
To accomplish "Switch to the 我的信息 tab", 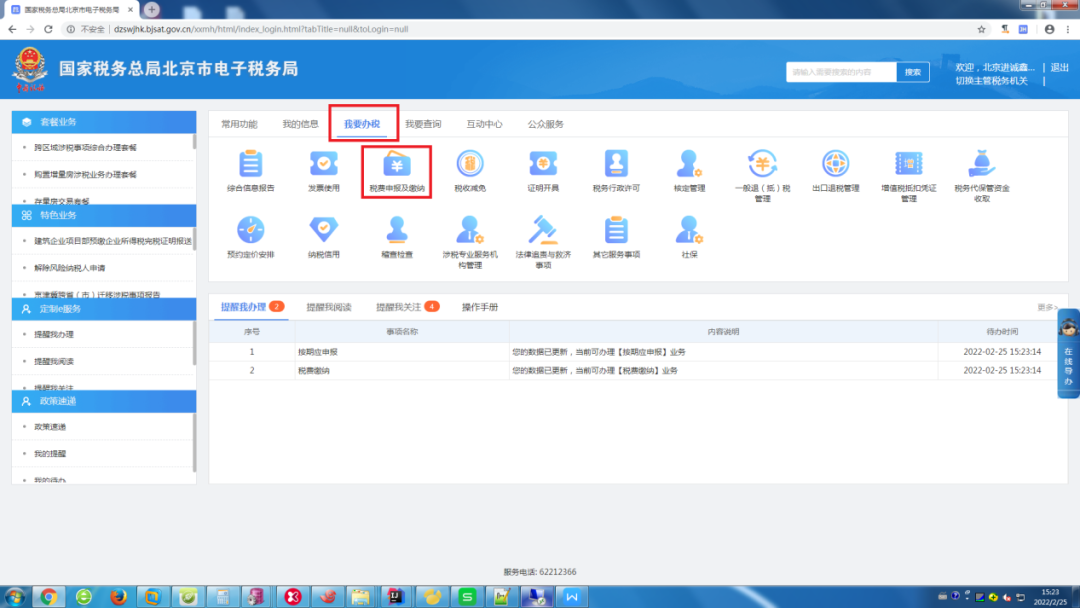I will [x=300, y=124].
